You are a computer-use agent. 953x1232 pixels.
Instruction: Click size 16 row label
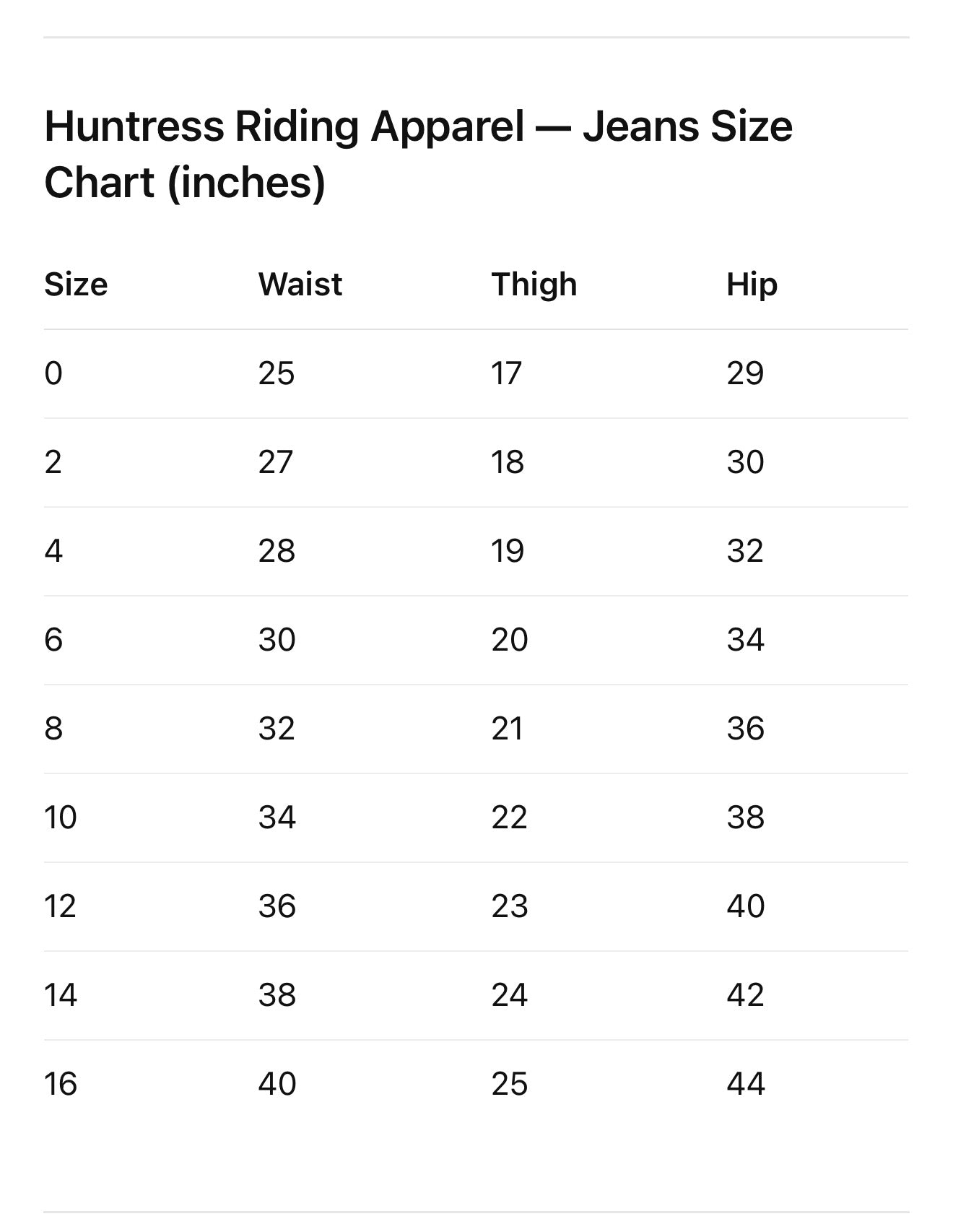pos(61,1084)
